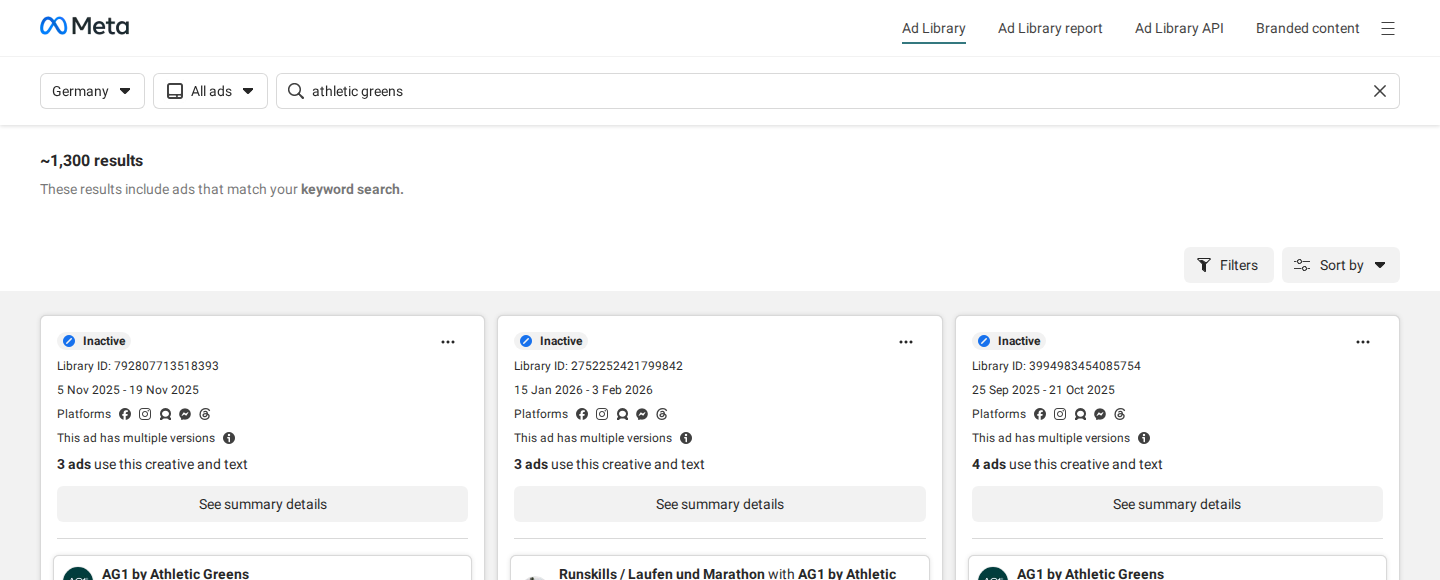Screen dimensions: 1440x580
Task: Click the Instagram platform icon on ad 2752252421799842
Action: [x=602, y=414]
